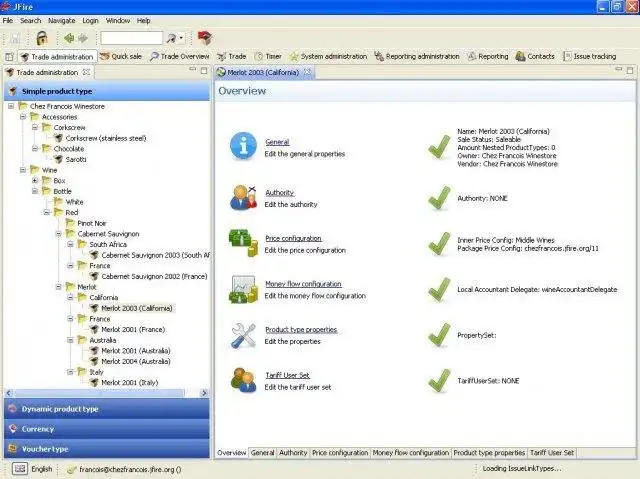Open the Issue tracking perspective
Screen dimensions: 640x479
[590, 57]
